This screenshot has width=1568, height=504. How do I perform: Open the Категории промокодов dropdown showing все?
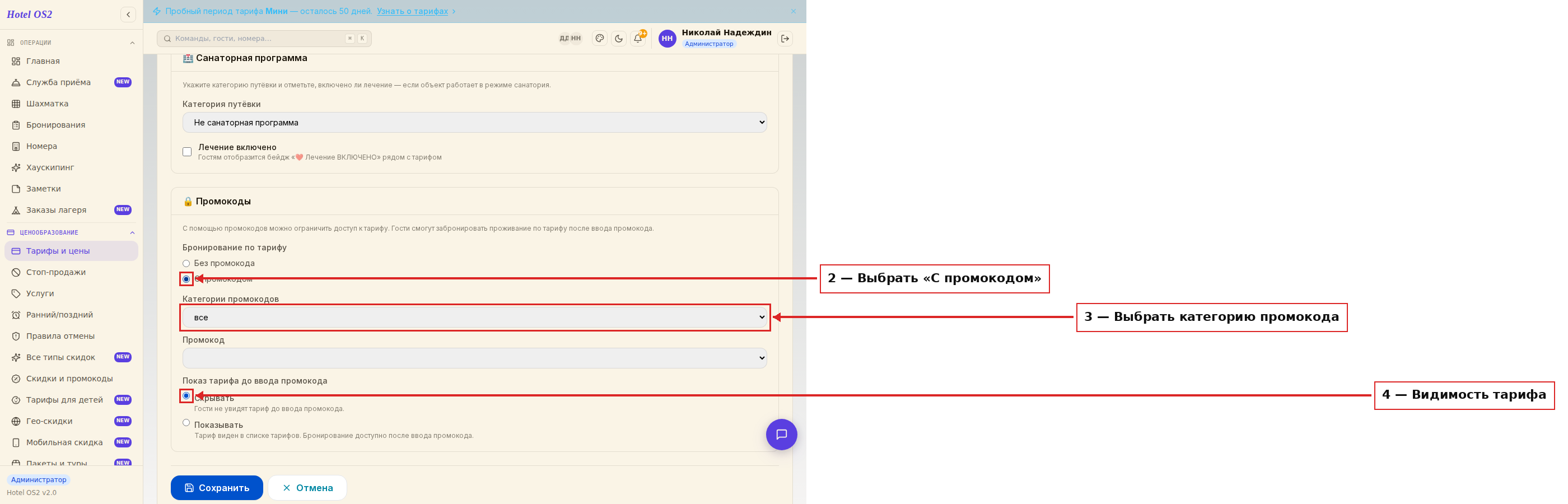click(x=474, y=317)
